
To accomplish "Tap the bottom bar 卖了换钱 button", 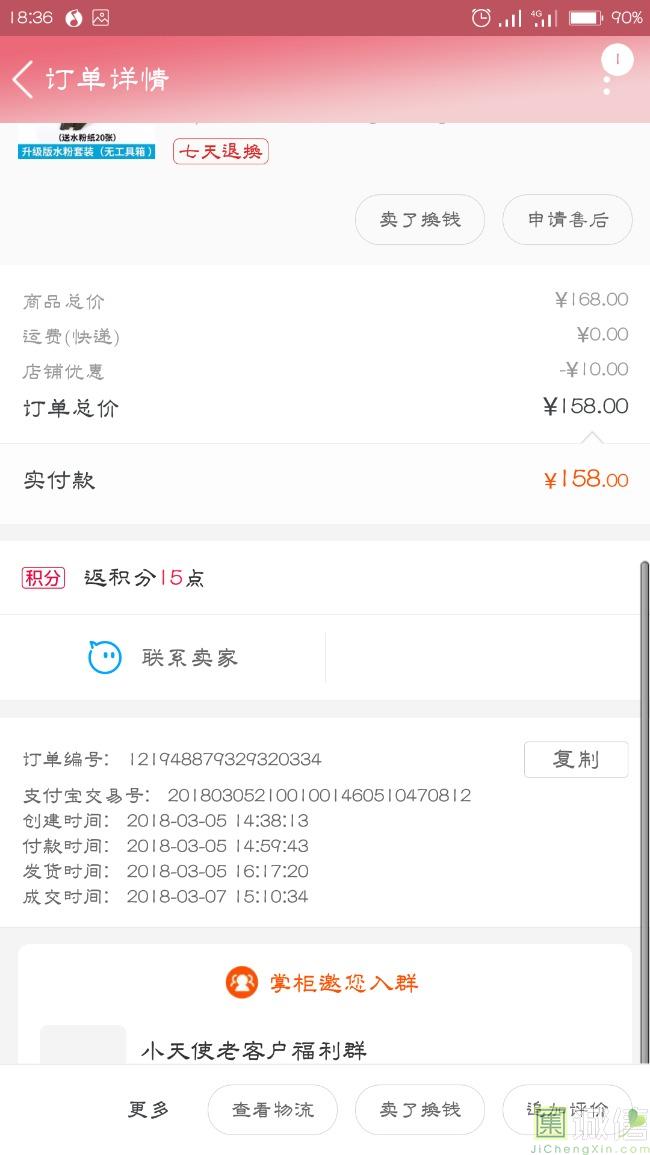I will point(420,1109).
